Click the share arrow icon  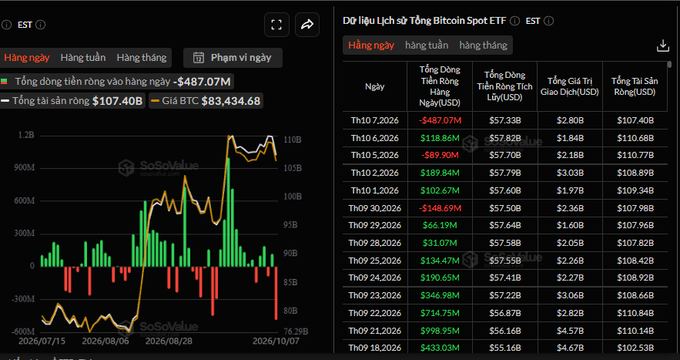(307, 25)
